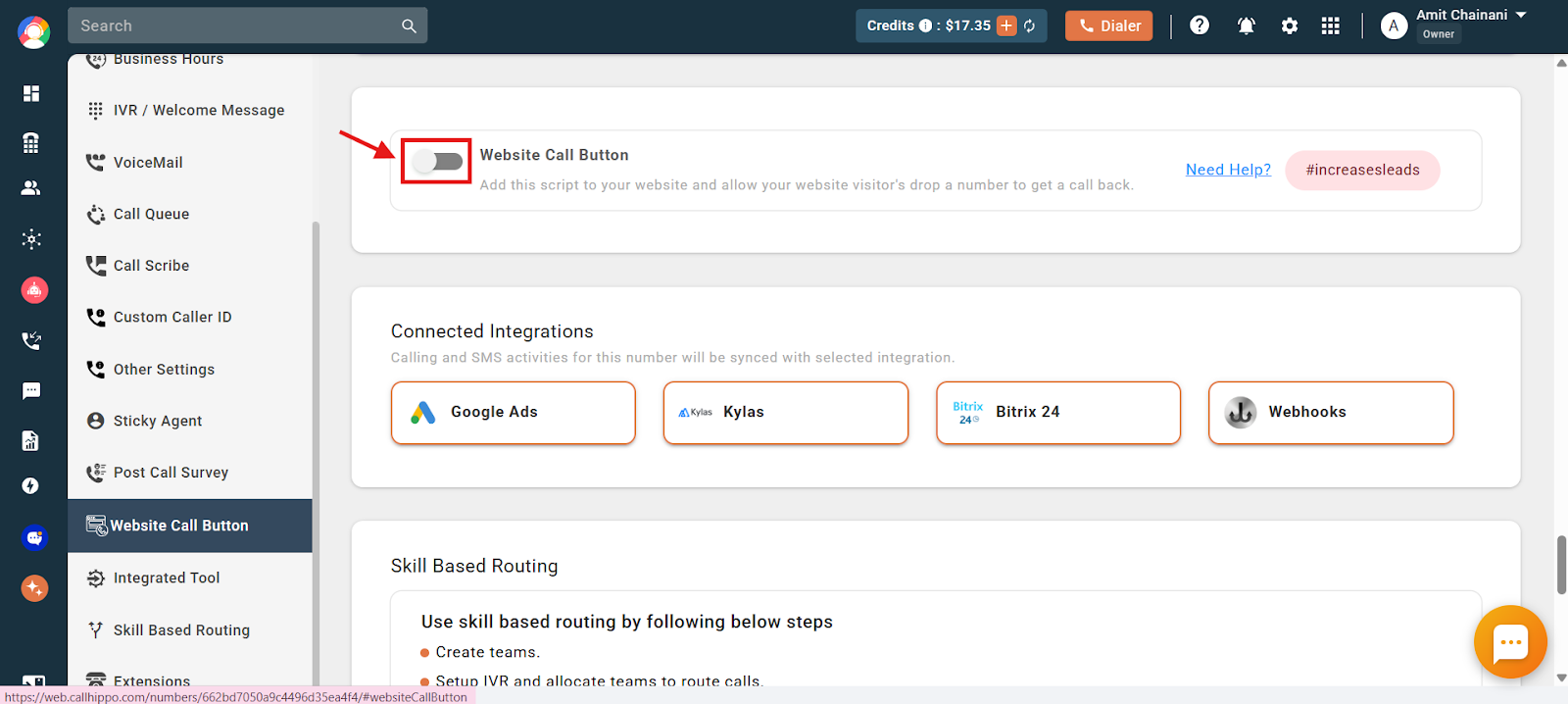
Task: Open the SMS message icon in left rail
Action: [31, 391]
